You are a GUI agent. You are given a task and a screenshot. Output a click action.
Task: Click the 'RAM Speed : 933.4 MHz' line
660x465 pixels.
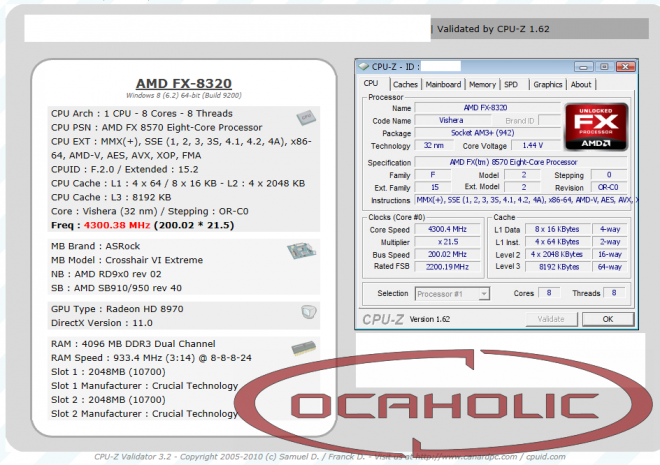pos(151,358)
